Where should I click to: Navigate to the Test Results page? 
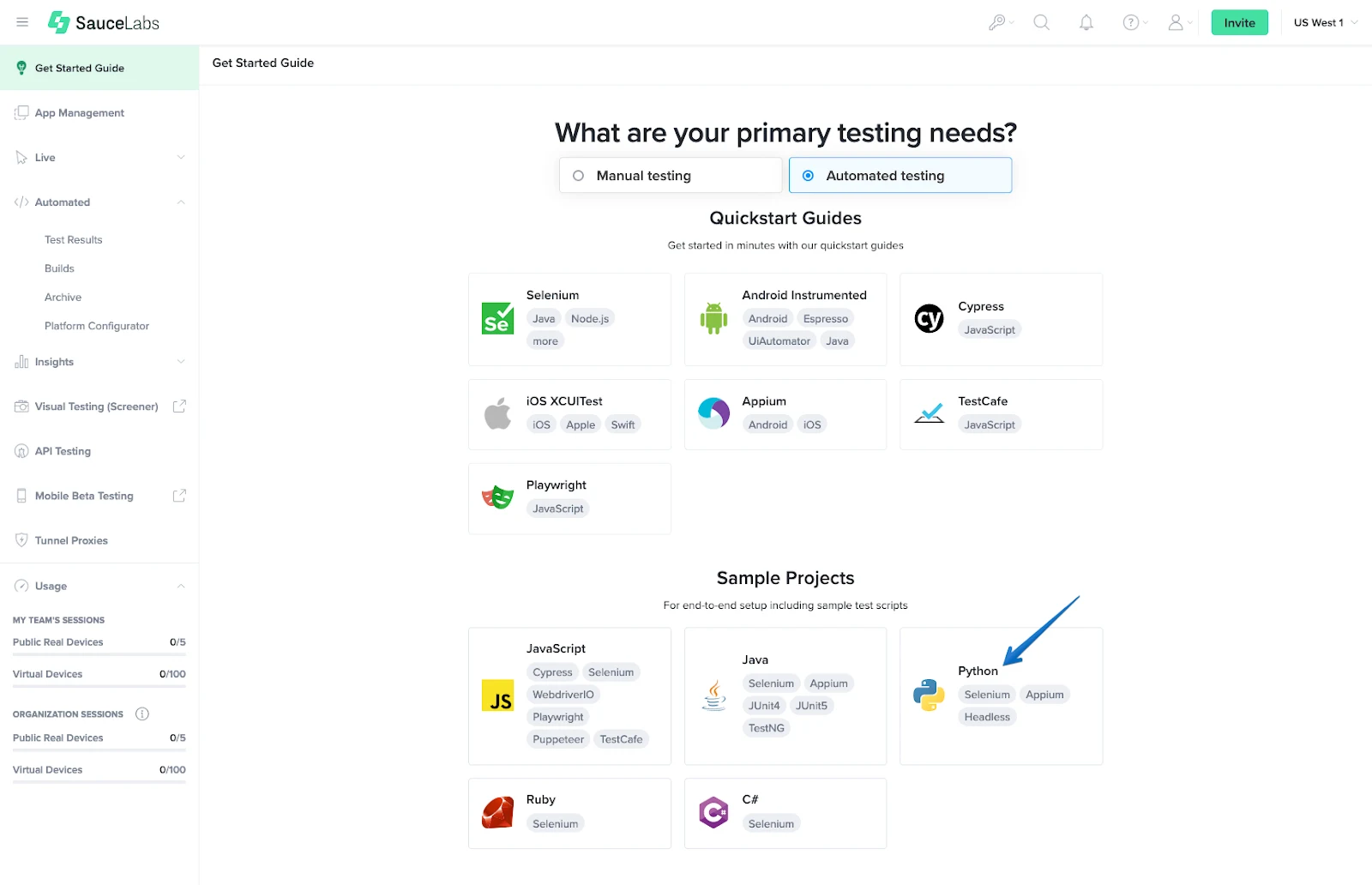[x=73, y=239]
